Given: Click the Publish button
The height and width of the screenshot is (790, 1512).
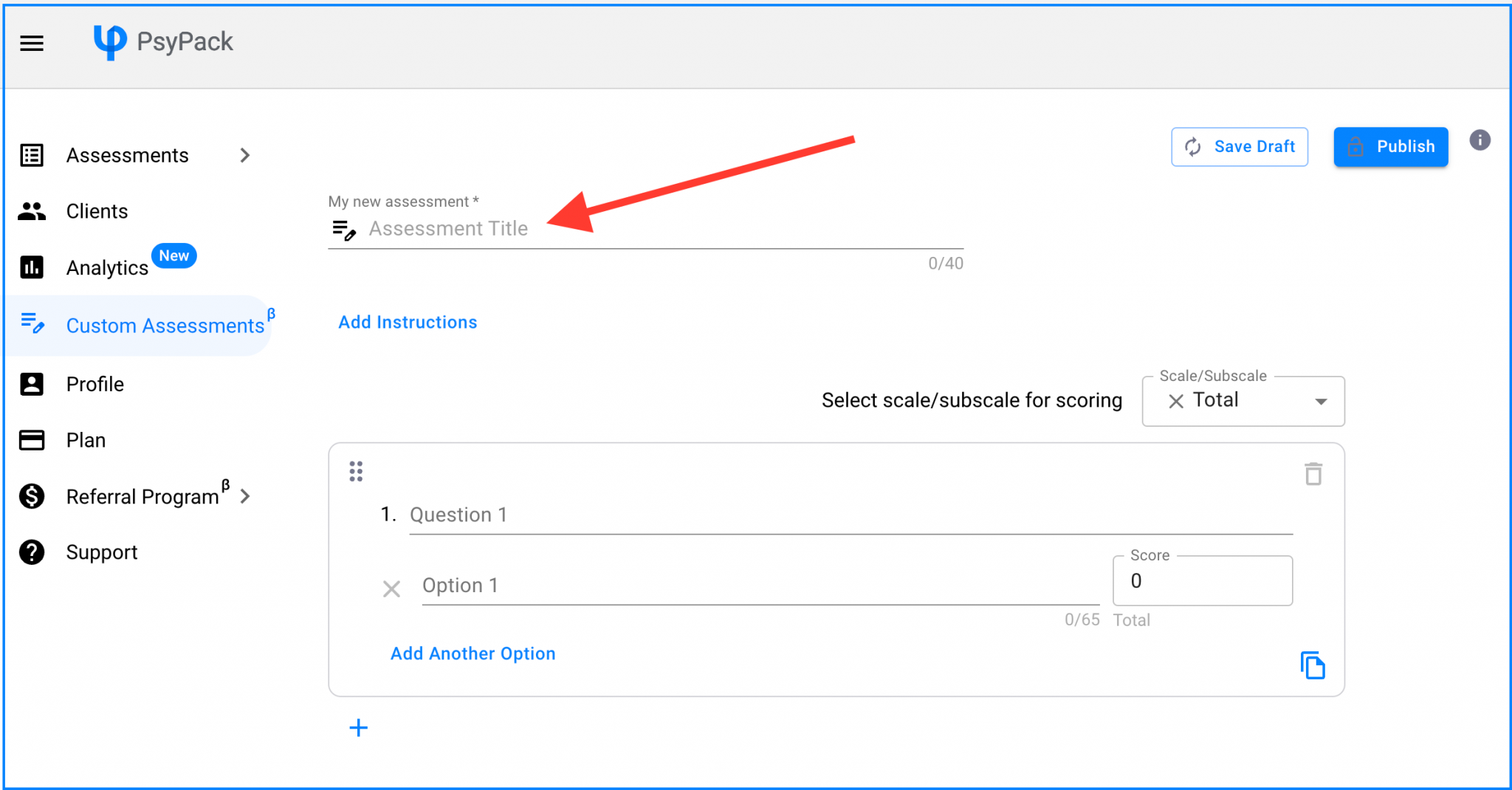Looking at the screenshot, I should pos(1390,147).
